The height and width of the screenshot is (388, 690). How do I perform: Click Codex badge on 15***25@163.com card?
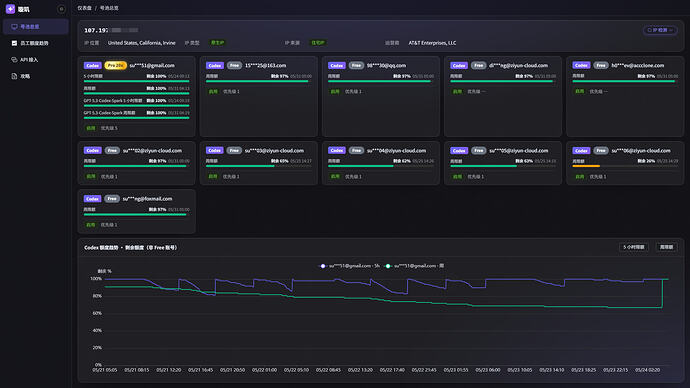215,66
